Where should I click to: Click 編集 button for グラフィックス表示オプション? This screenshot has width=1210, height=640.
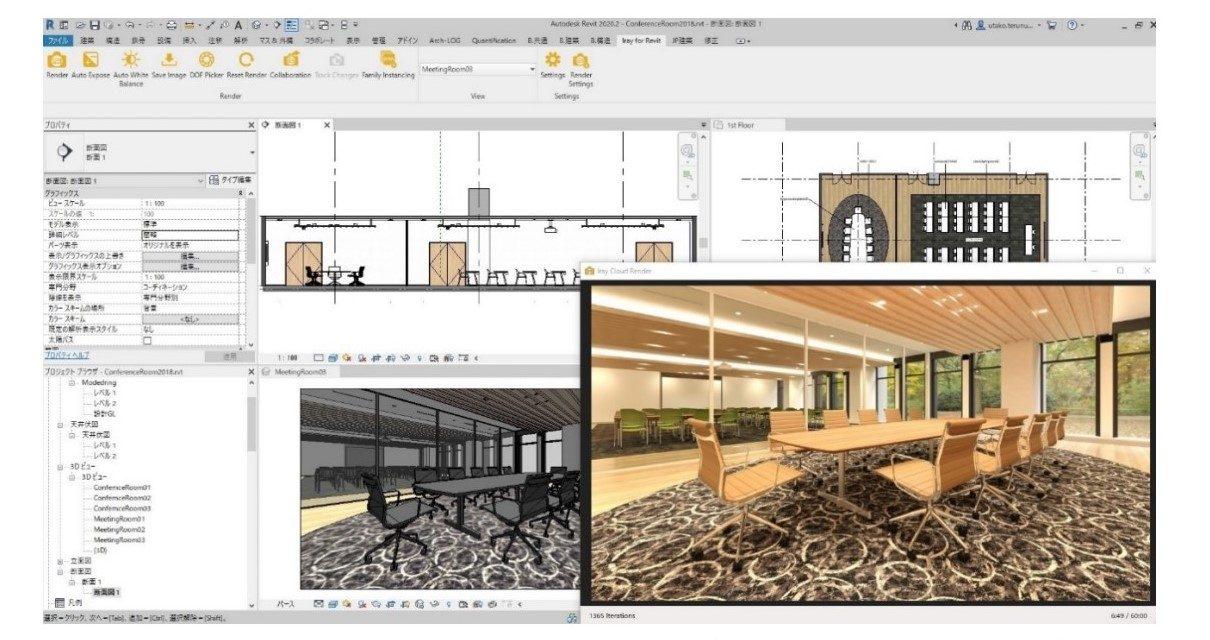[190, 266]
